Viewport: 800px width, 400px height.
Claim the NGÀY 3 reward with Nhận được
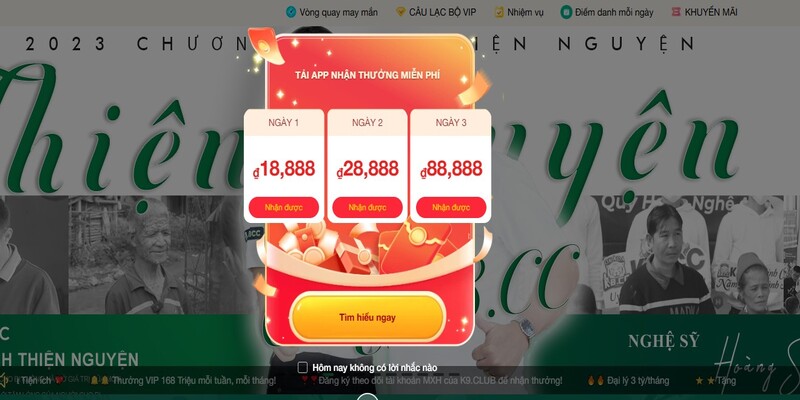[451, 207]
